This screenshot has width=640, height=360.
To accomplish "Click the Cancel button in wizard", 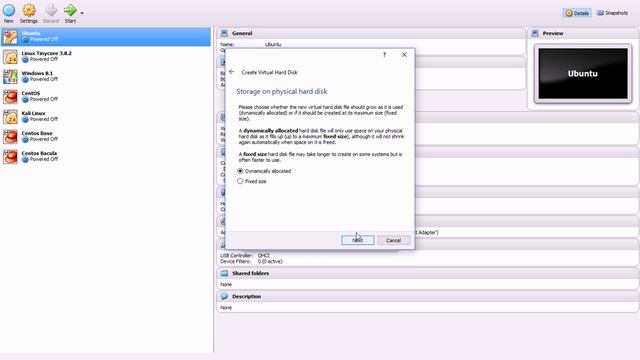I will [393, 240].
